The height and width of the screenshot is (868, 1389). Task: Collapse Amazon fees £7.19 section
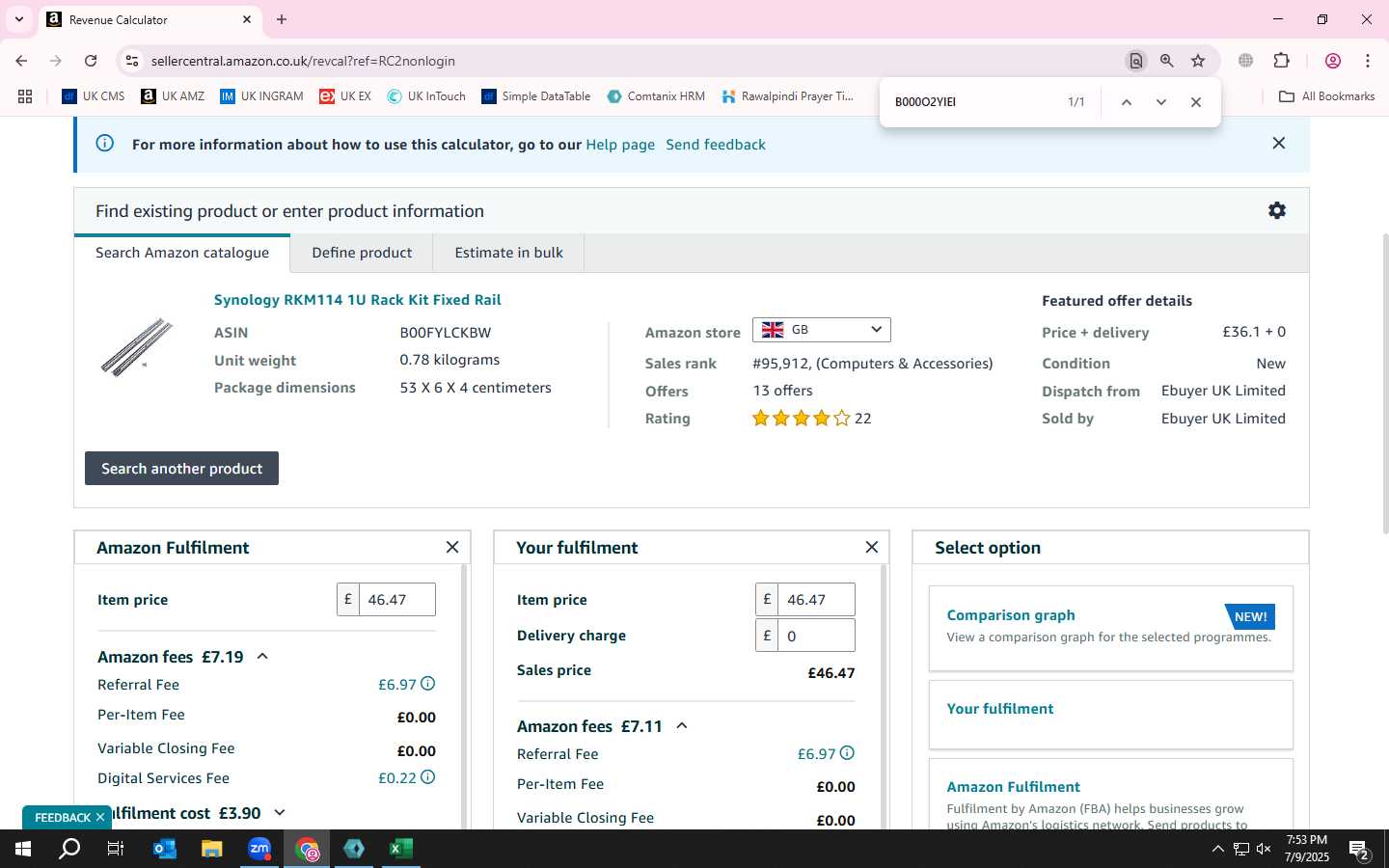pos(262,657)
